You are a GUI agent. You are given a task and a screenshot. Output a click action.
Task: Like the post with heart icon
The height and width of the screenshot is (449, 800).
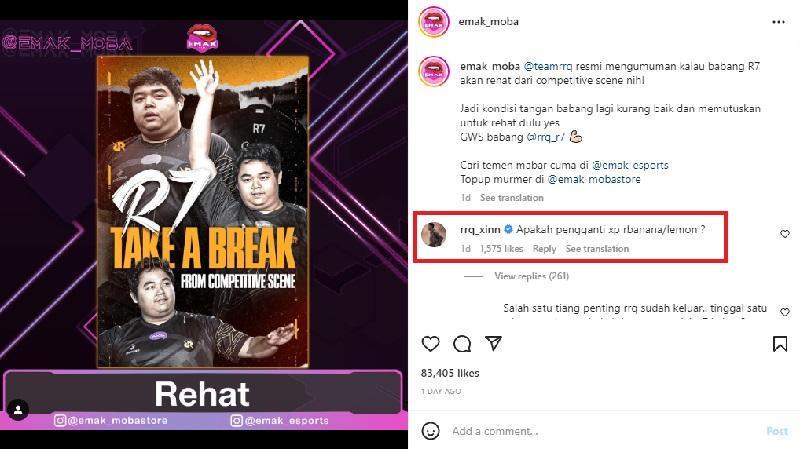point(431,344)
